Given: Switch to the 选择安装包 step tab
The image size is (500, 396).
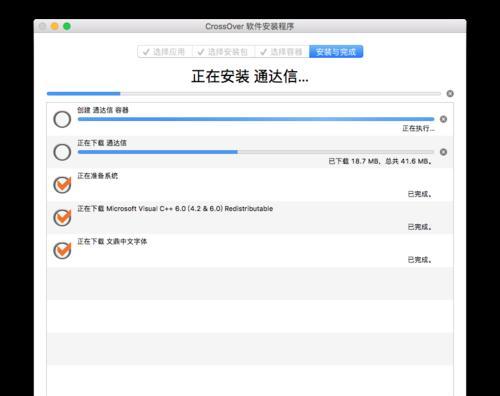Looking at the screenshot, I should [223, 52].
